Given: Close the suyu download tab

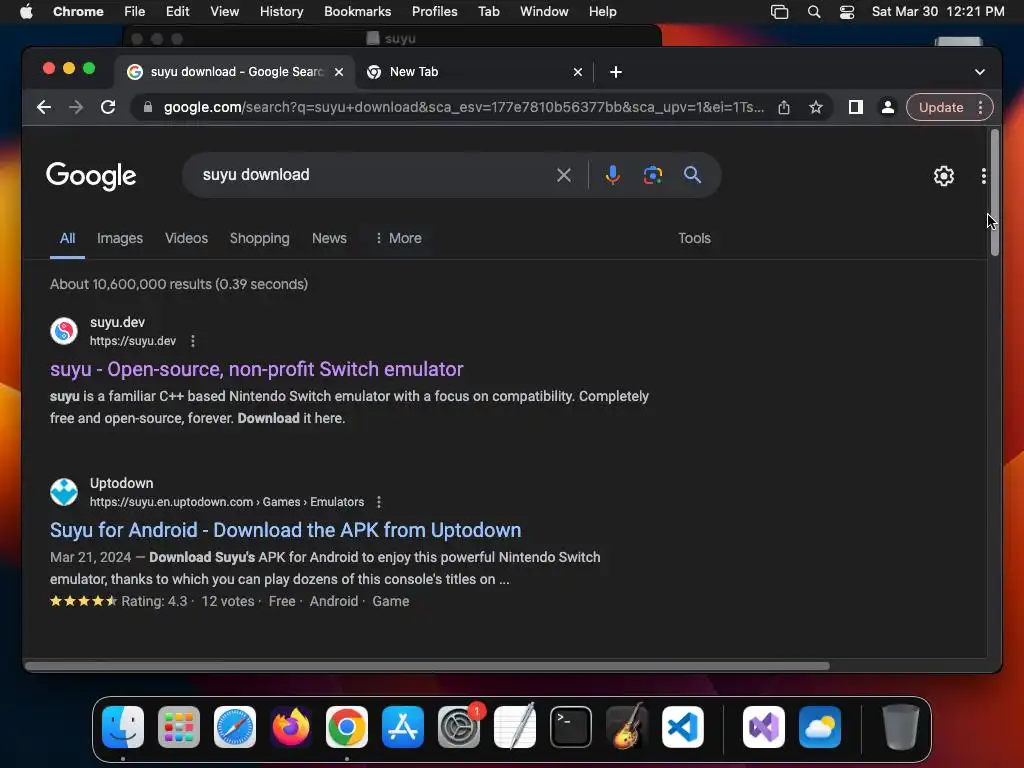Looking at the screenshot, I should (x=339, y=72).
